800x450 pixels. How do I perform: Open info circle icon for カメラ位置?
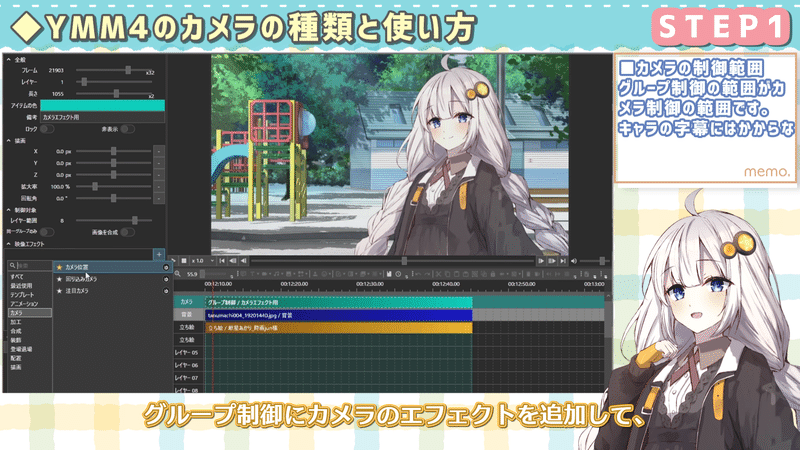click(x=166, y=267)
